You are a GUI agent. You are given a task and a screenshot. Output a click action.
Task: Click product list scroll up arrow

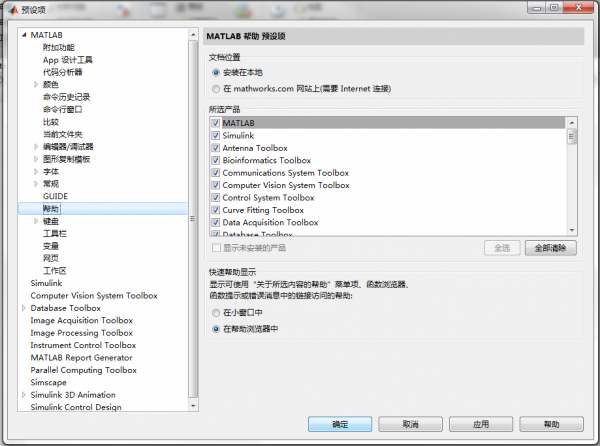click(x=572, y=122)
